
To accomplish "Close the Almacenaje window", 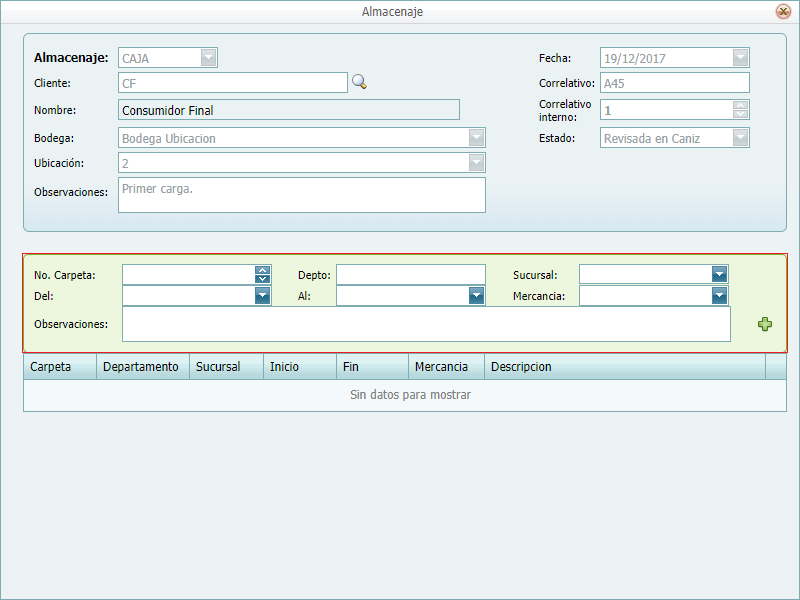I will click(x=783, y=12).
